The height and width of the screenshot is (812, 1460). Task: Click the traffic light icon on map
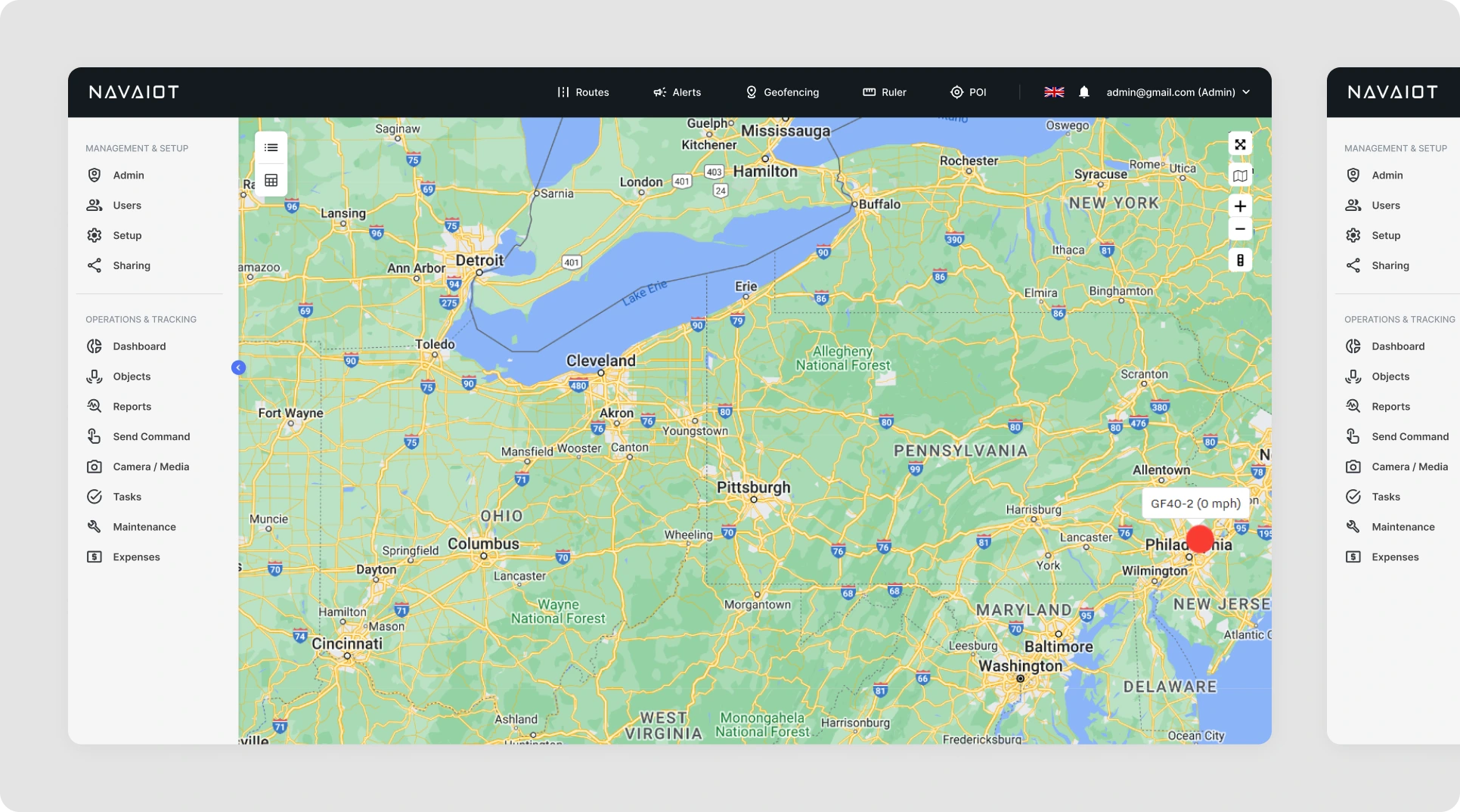pos(1240,260)
